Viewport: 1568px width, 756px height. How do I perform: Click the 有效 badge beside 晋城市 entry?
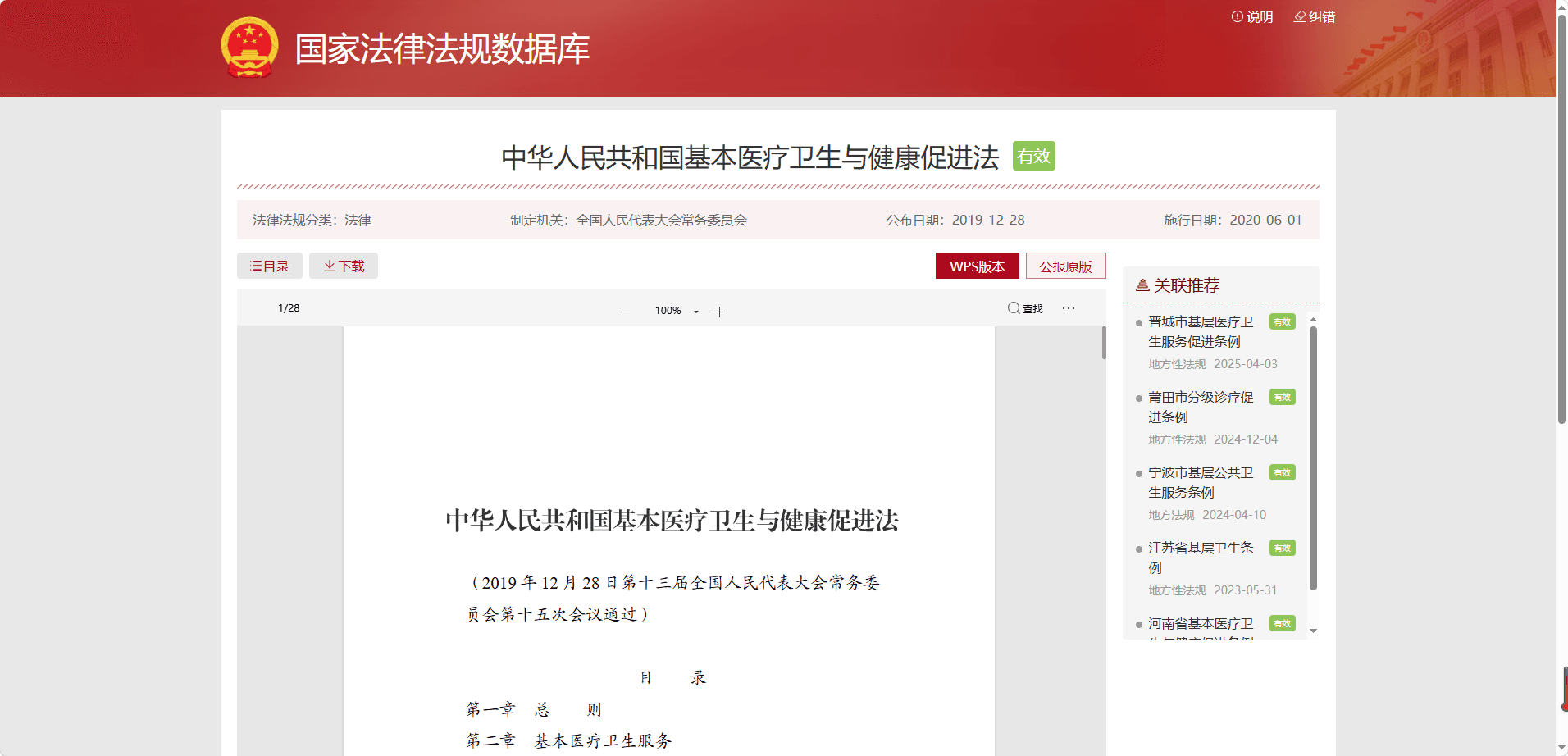1283,321
